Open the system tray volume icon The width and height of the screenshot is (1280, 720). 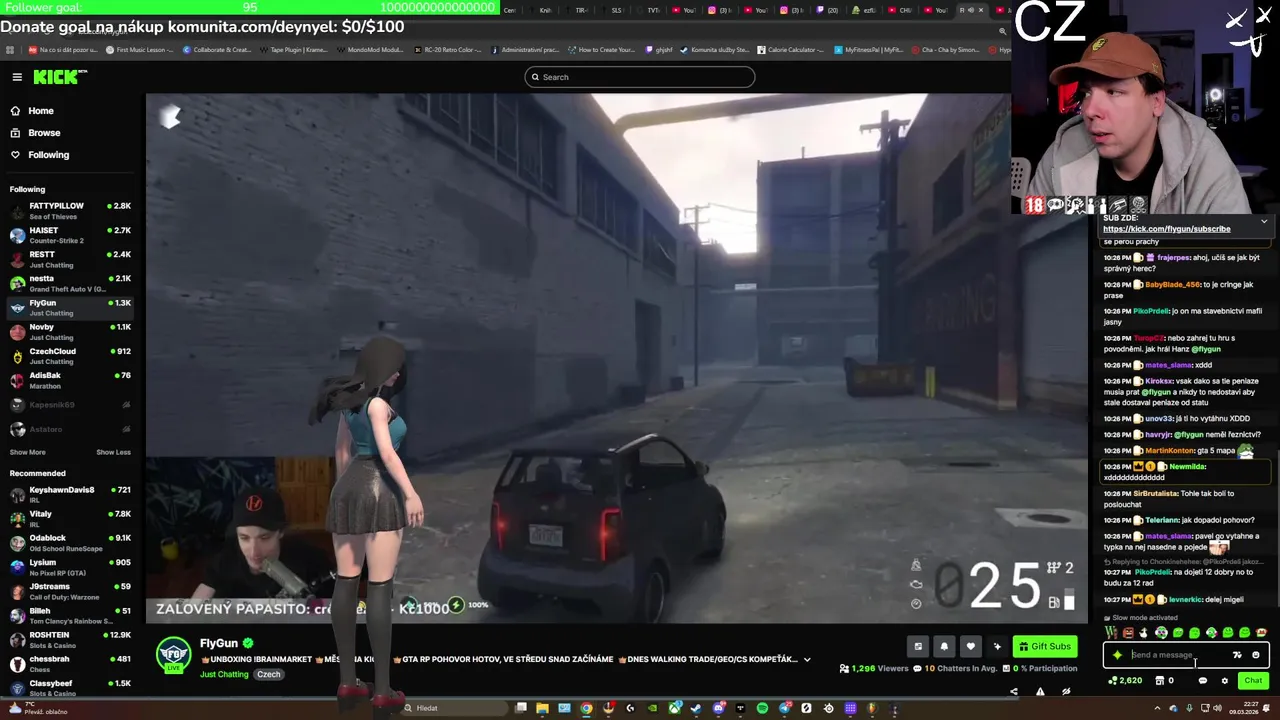coord(1215,708)
